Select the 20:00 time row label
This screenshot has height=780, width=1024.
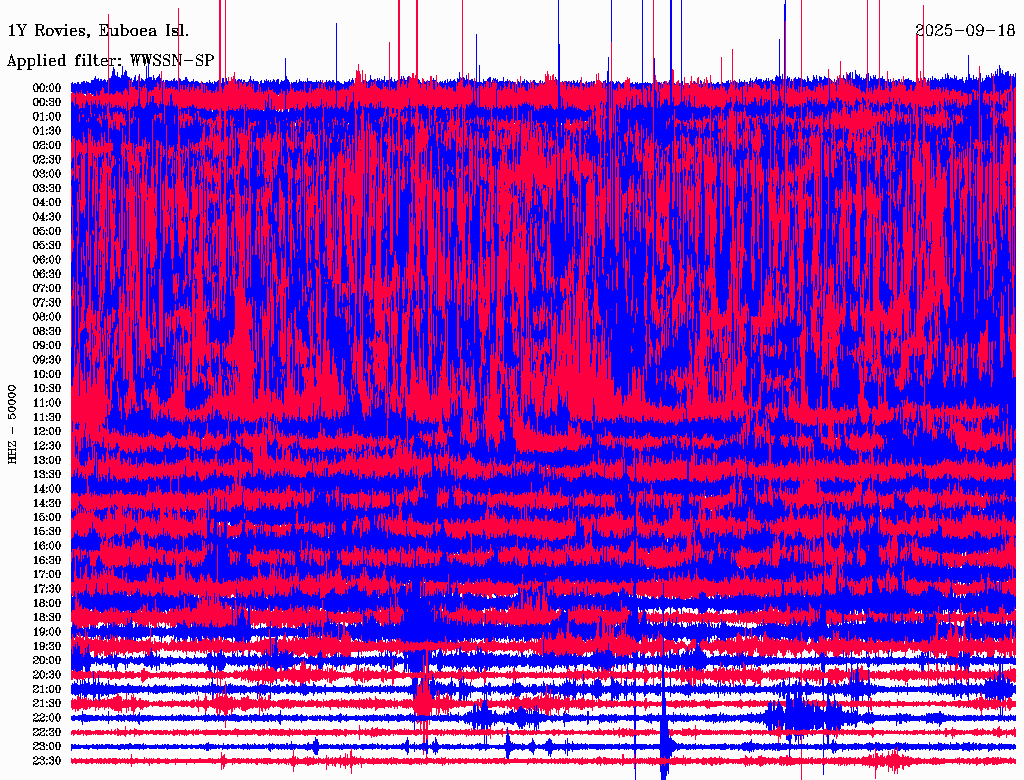(47, 661)
